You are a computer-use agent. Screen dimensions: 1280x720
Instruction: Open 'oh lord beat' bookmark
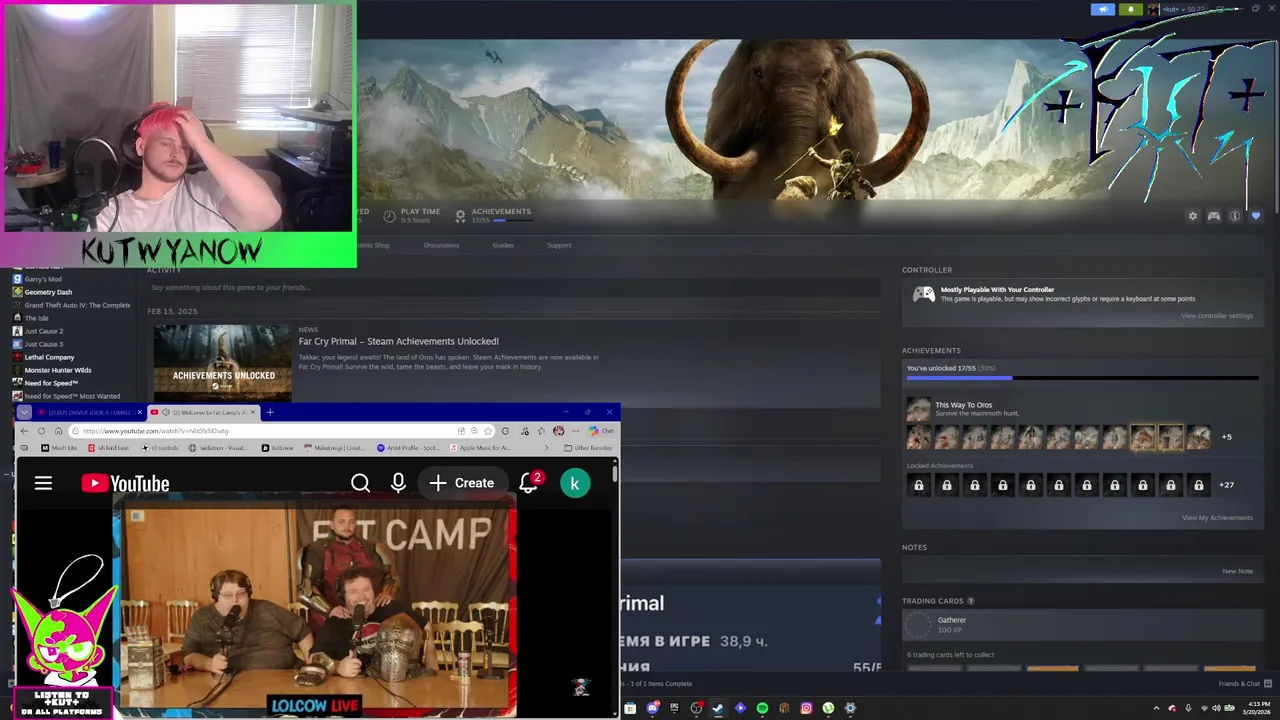point(109,448)
